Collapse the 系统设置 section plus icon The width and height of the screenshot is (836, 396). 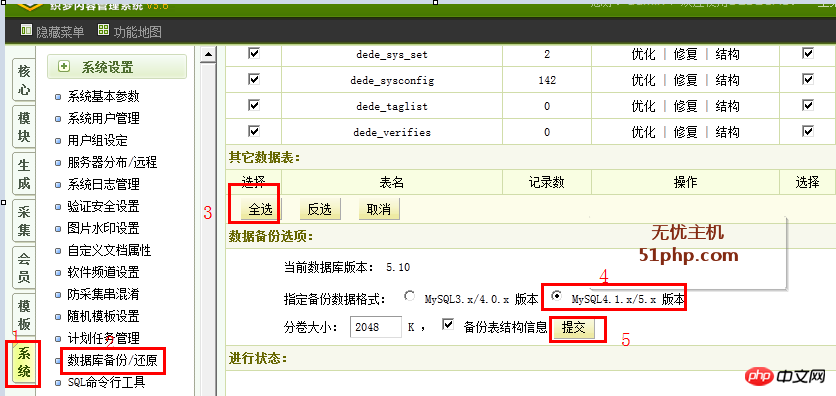click(64, 67)
